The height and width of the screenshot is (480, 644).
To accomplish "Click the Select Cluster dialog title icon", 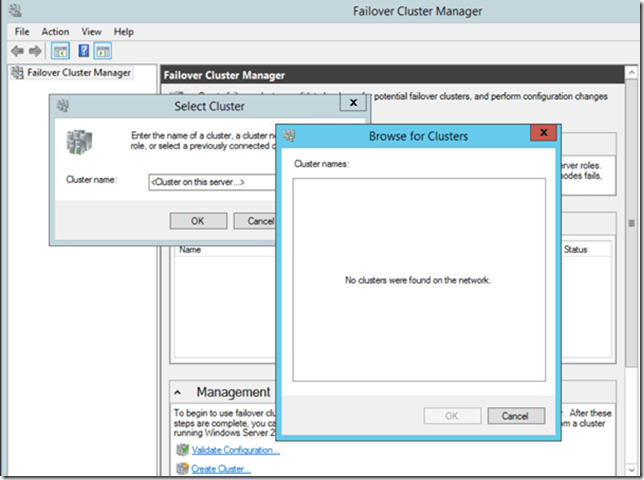I will [64, 105].
